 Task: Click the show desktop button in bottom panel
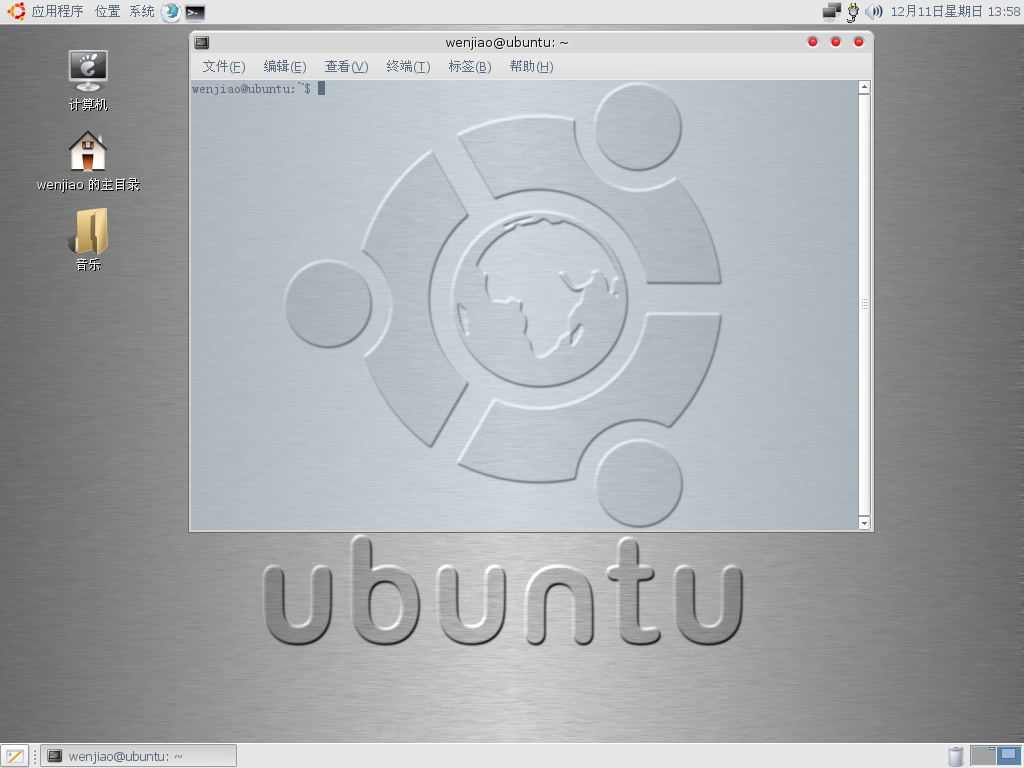[15, 756]
